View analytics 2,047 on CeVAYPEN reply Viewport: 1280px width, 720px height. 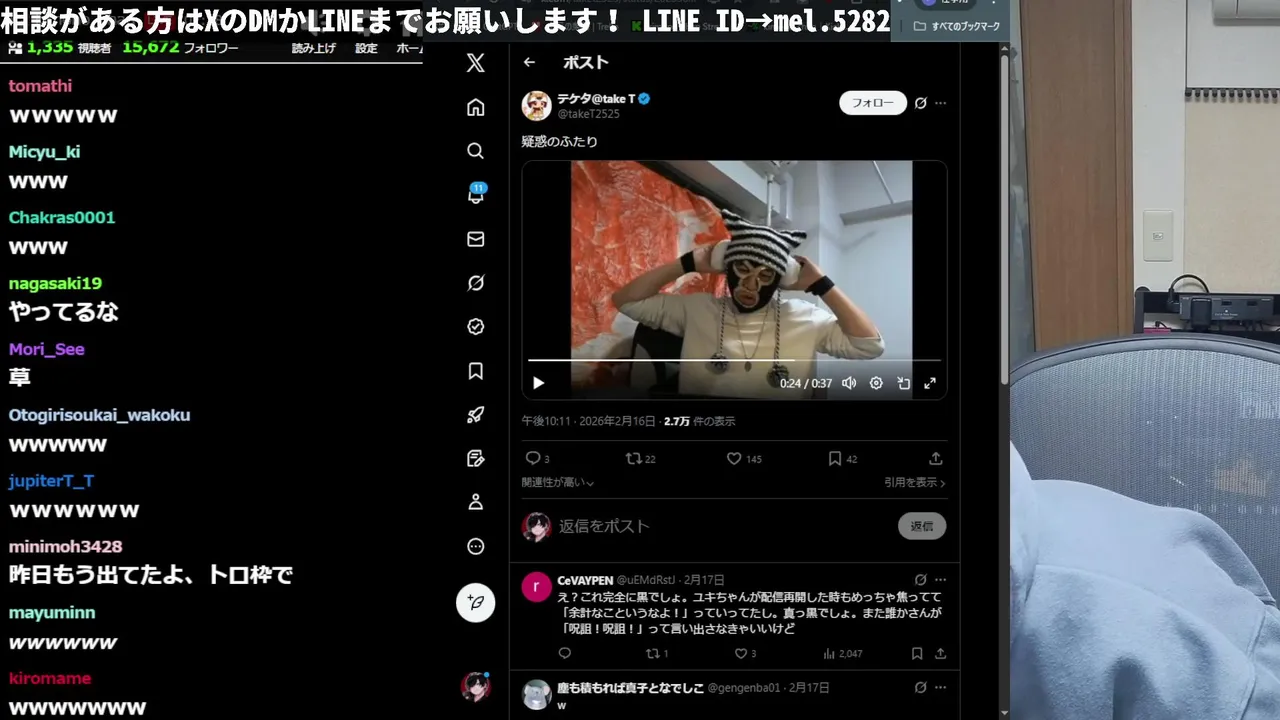click(842, 653)
